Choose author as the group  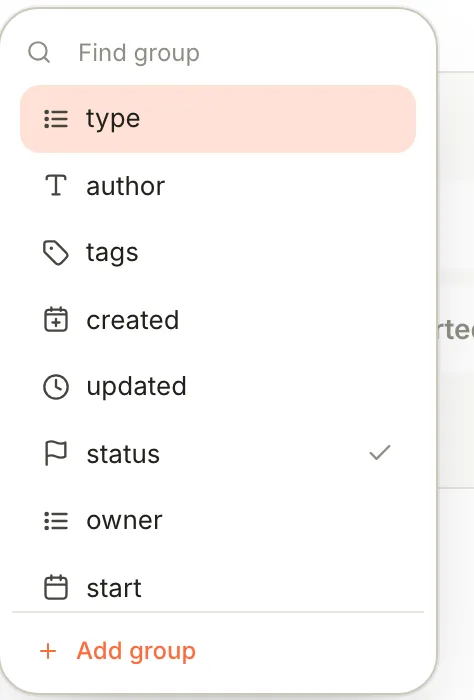[x=218, y=186]
